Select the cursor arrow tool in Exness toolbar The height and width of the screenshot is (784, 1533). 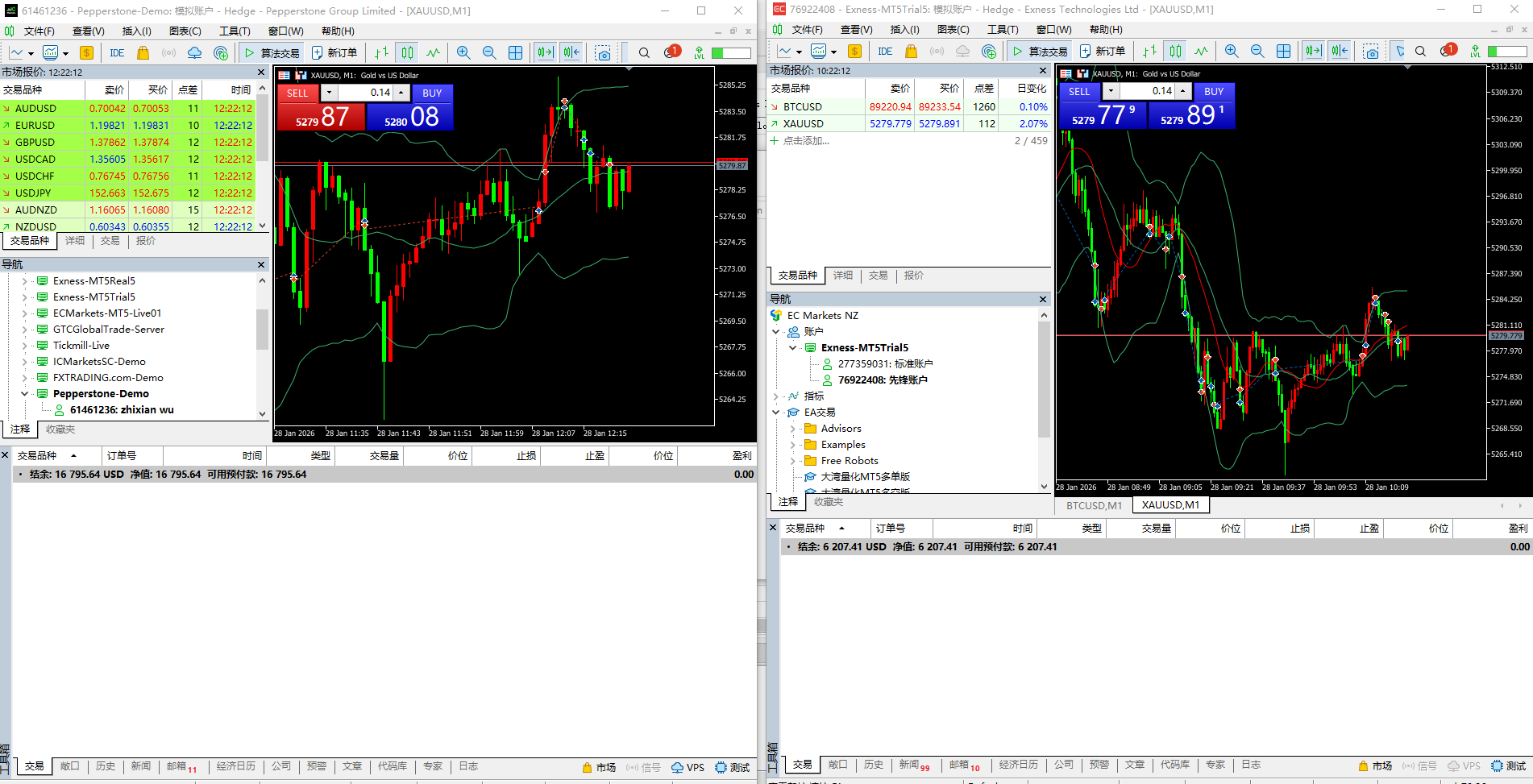(1400, 52)
